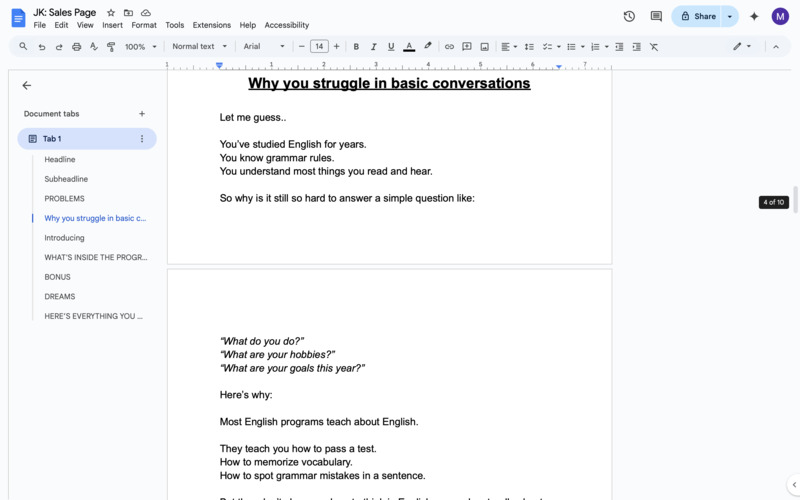This screenshot has height=500, width=800.
Task: Open the View menu
Action: pos(85,25)
